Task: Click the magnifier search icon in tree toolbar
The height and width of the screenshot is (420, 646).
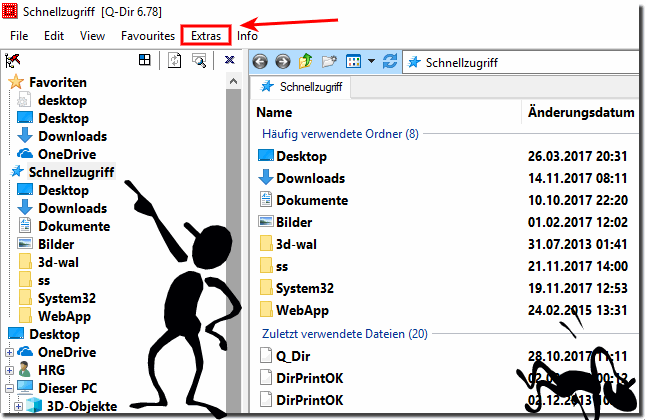Action: tap(199, 61)
